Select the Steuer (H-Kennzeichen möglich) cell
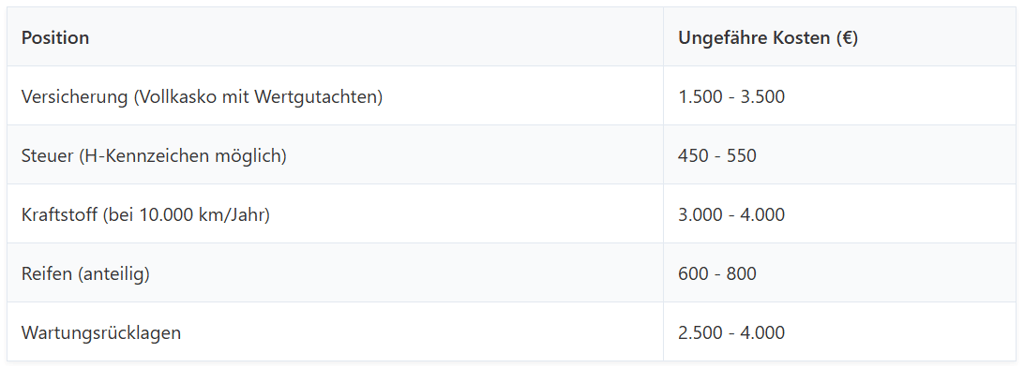The image size is (1024, 366). (335, 155)
